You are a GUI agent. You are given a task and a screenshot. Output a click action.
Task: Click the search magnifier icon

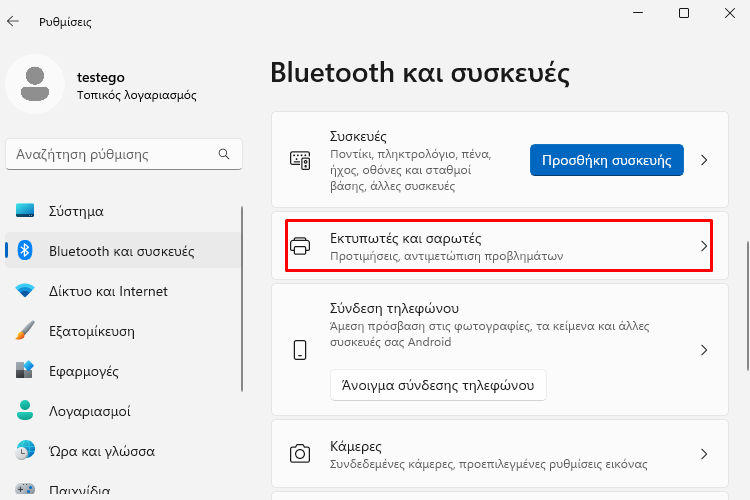(x=224, y=154)
